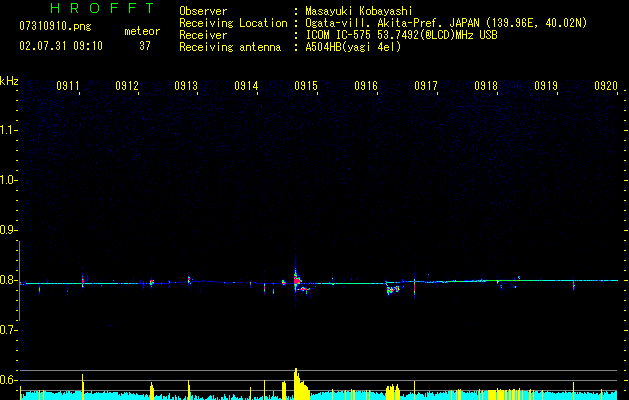This screenshot has width=629, height=400.
Task: Click the 0915 time axis marker
Action: tap(306, 86)
